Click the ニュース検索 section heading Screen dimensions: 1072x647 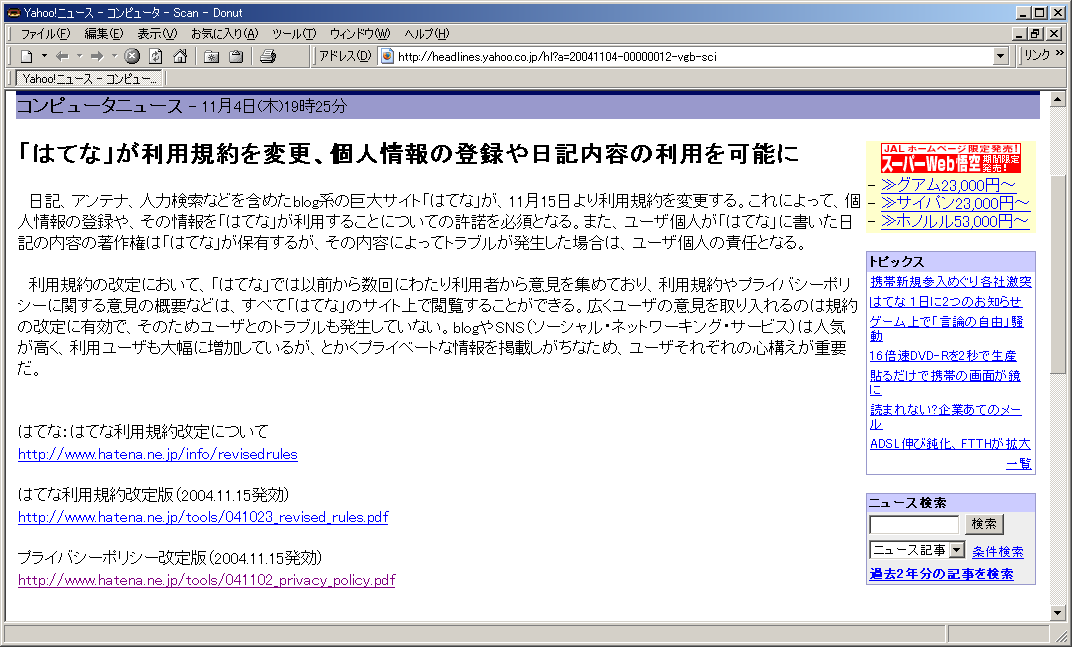tap(908, 503)
